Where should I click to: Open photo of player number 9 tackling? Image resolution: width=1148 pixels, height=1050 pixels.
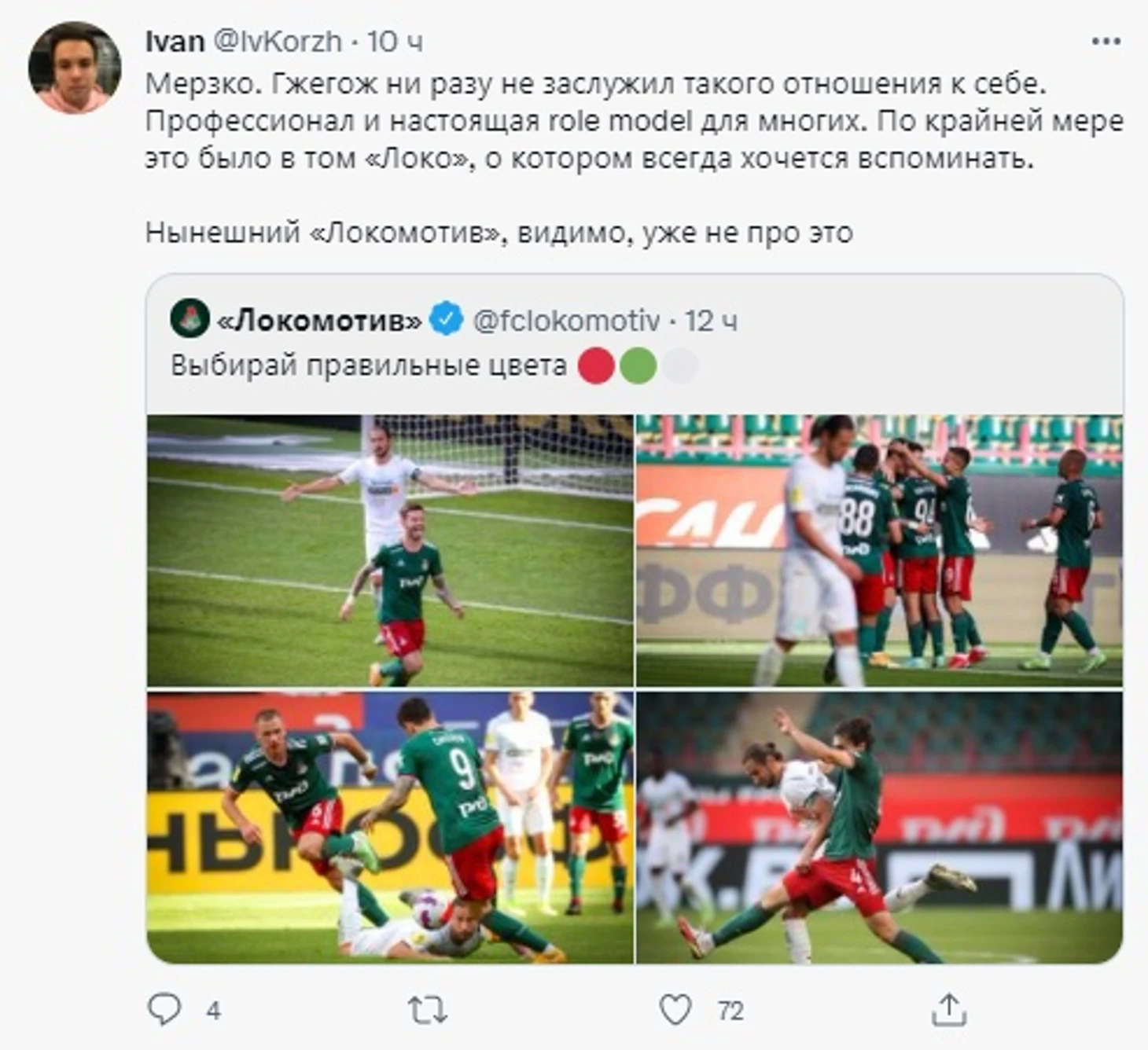click(390, 828)
